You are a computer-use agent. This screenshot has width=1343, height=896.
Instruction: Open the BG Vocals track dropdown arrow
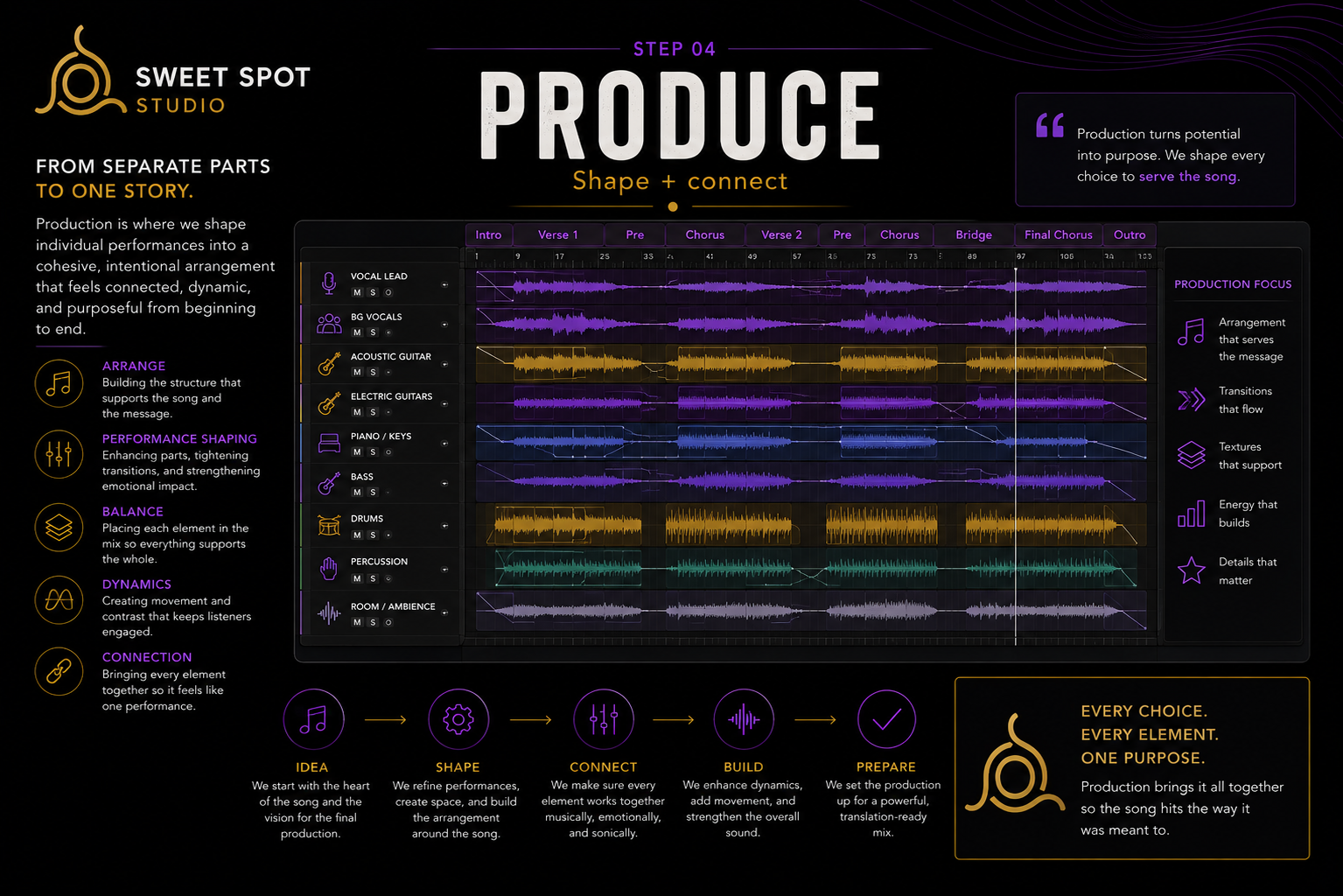coord(444,325)
